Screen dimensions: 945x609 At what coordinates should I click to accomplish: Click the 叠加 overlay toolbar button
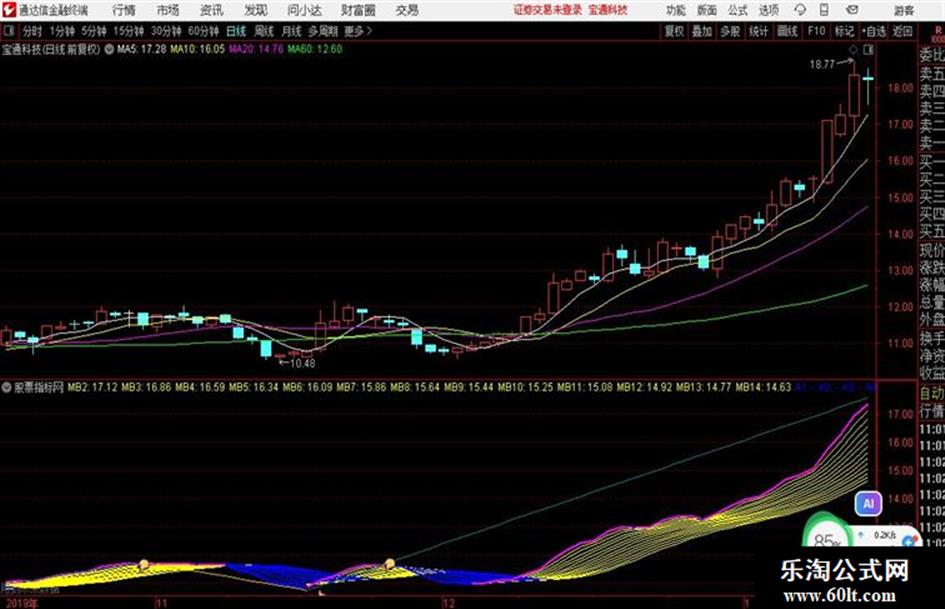point(702,31)
